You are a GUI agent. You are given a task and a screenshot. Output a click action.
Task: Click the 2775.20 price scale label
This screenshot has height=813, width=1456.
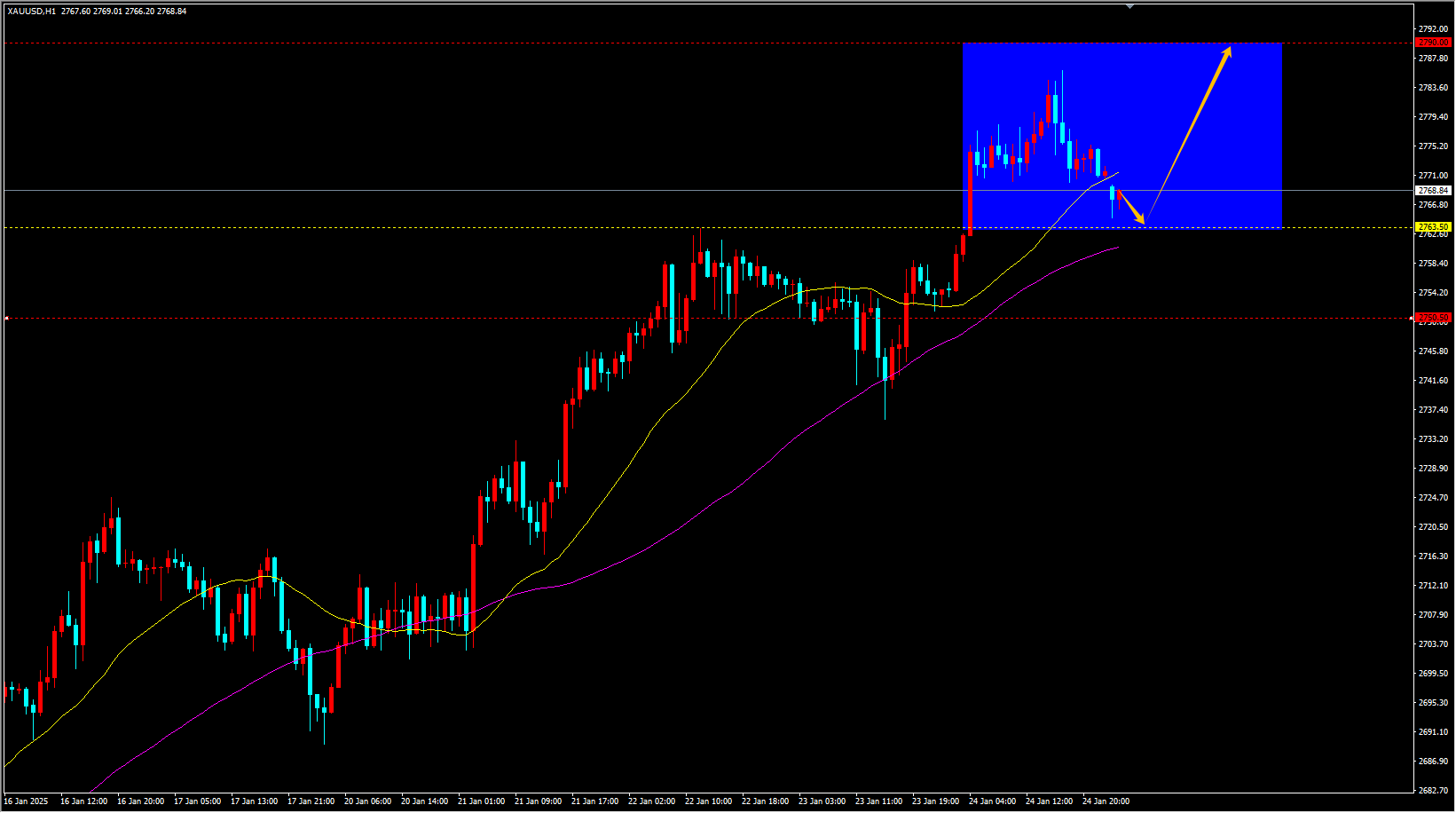pos(1434,146)
